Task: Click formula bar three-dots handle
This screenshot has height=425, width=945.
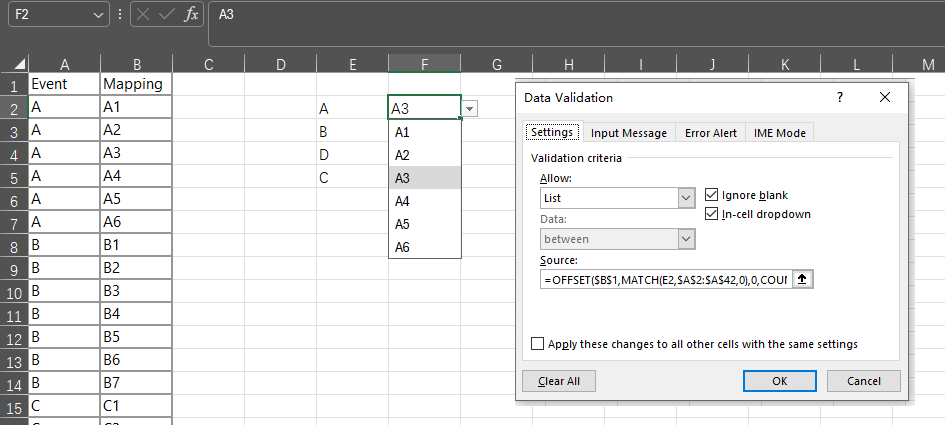Action: pyautogui.click(x=120, y=14)
